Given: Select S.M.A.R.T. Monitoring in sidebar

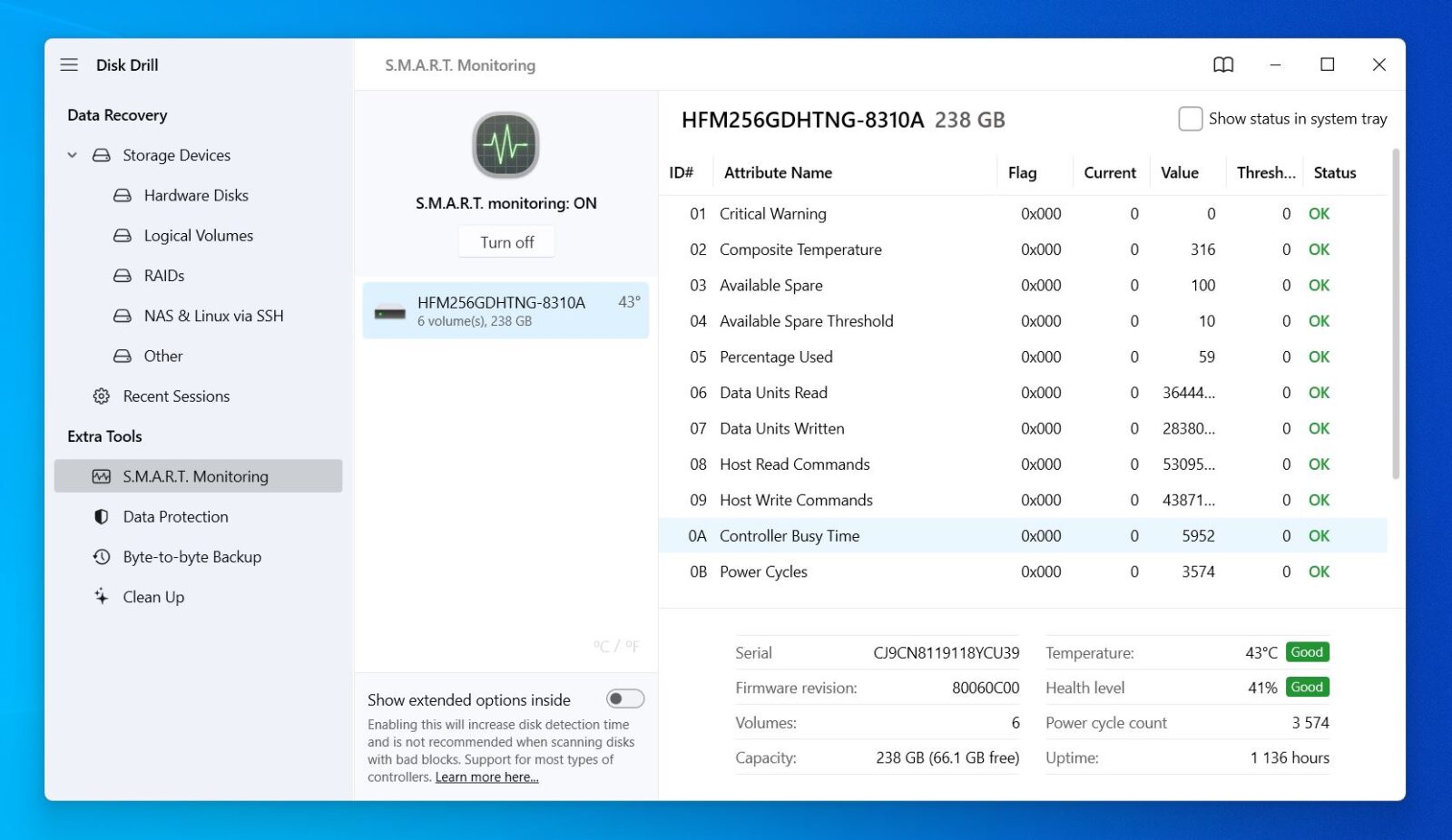Looking at the screenshot, I should coord(194,475).
